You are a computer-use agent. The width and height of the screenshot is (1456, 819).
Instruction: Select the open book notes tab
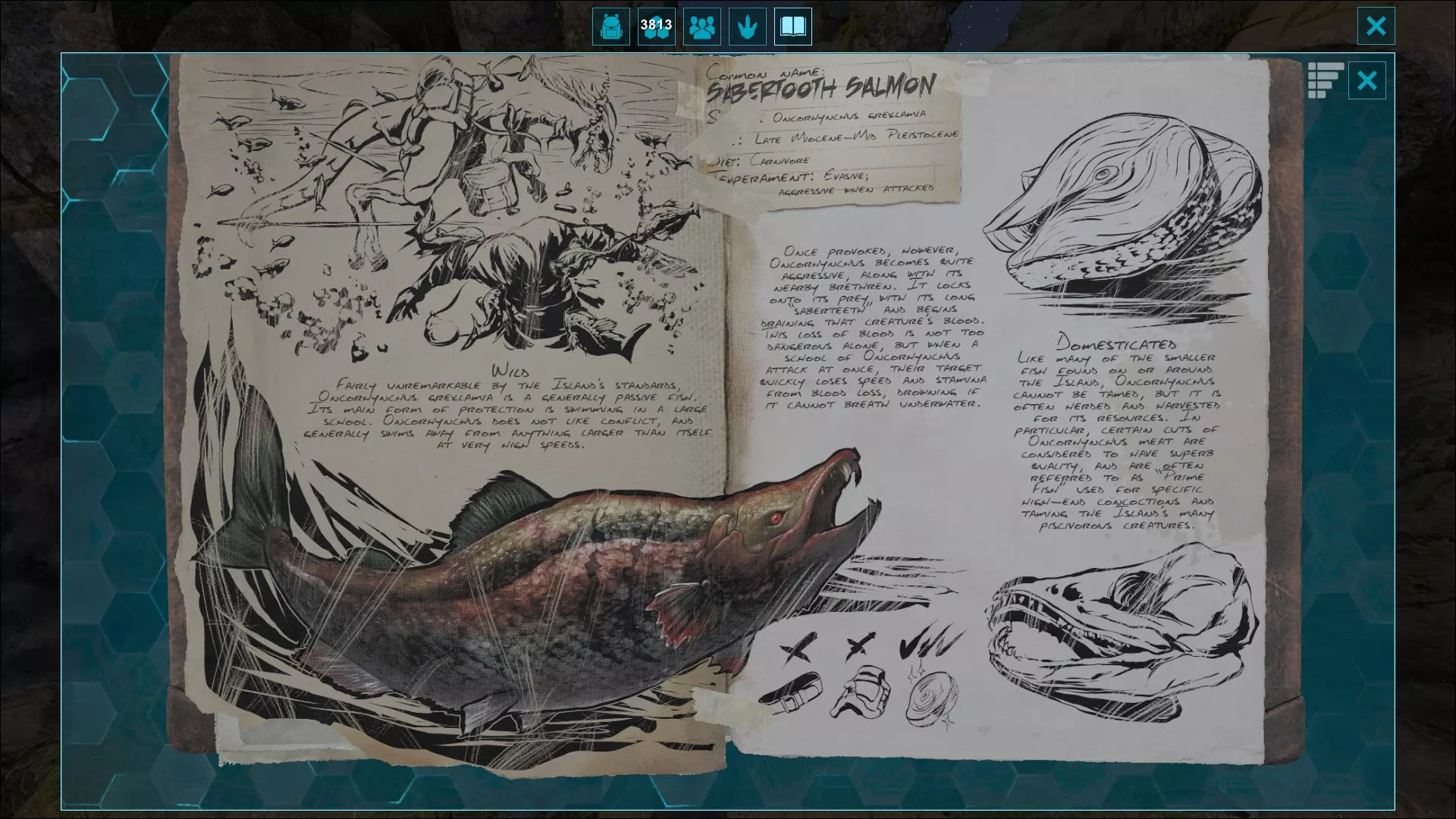(792, 27)
